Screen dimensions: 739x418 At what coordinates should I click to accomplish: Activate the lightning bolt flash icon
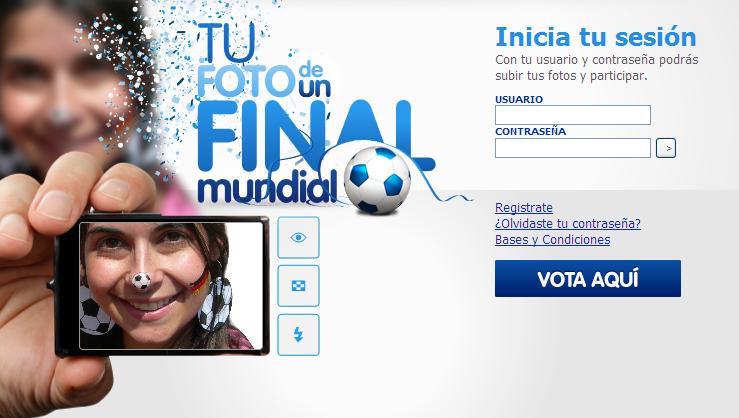click(298, 335)
